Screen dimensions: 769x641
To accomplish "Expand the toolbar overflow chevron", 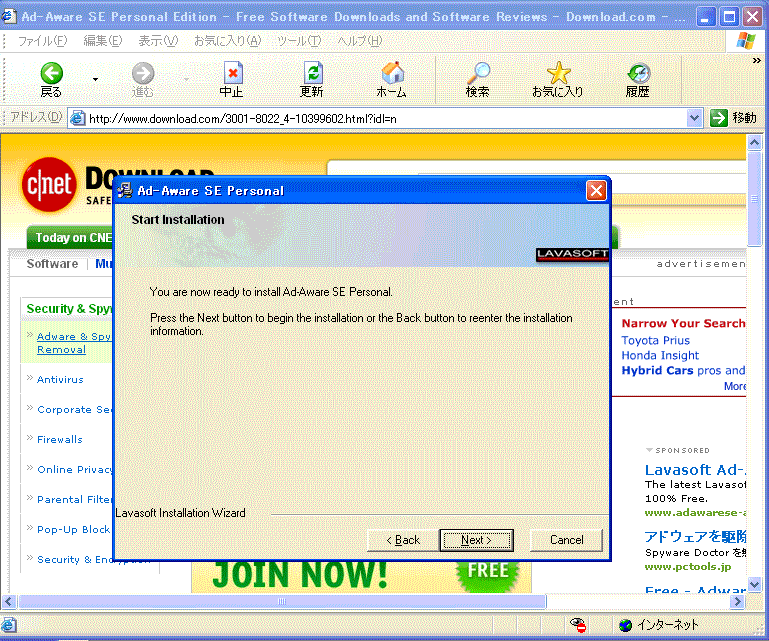I will [757, 61].
